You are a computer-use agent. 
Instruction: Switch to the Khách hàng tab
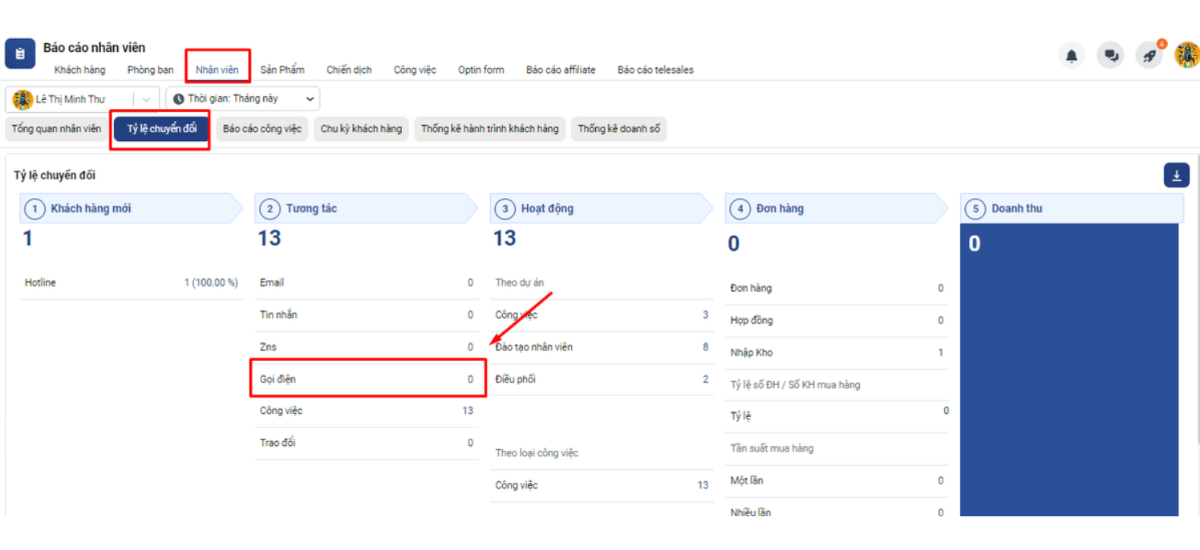point(80,70)
